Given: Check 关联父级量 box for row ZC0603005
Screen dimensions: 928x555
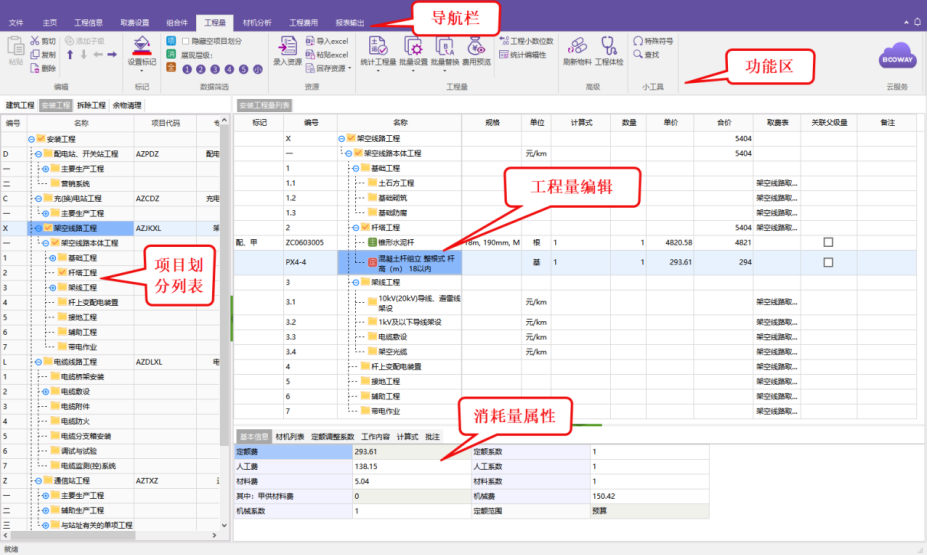Looking at the screenshot, I should 828,242.
